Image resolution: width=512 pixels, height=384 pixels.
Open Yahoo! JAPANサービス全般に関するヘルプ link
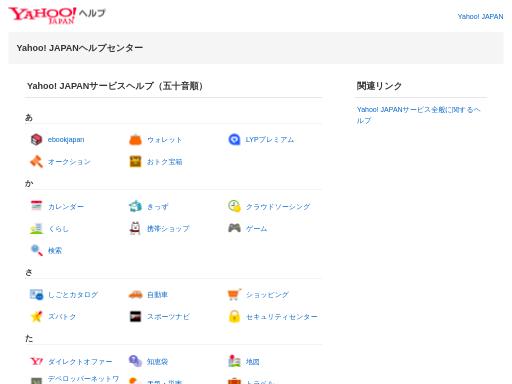(x=418, y=115)
